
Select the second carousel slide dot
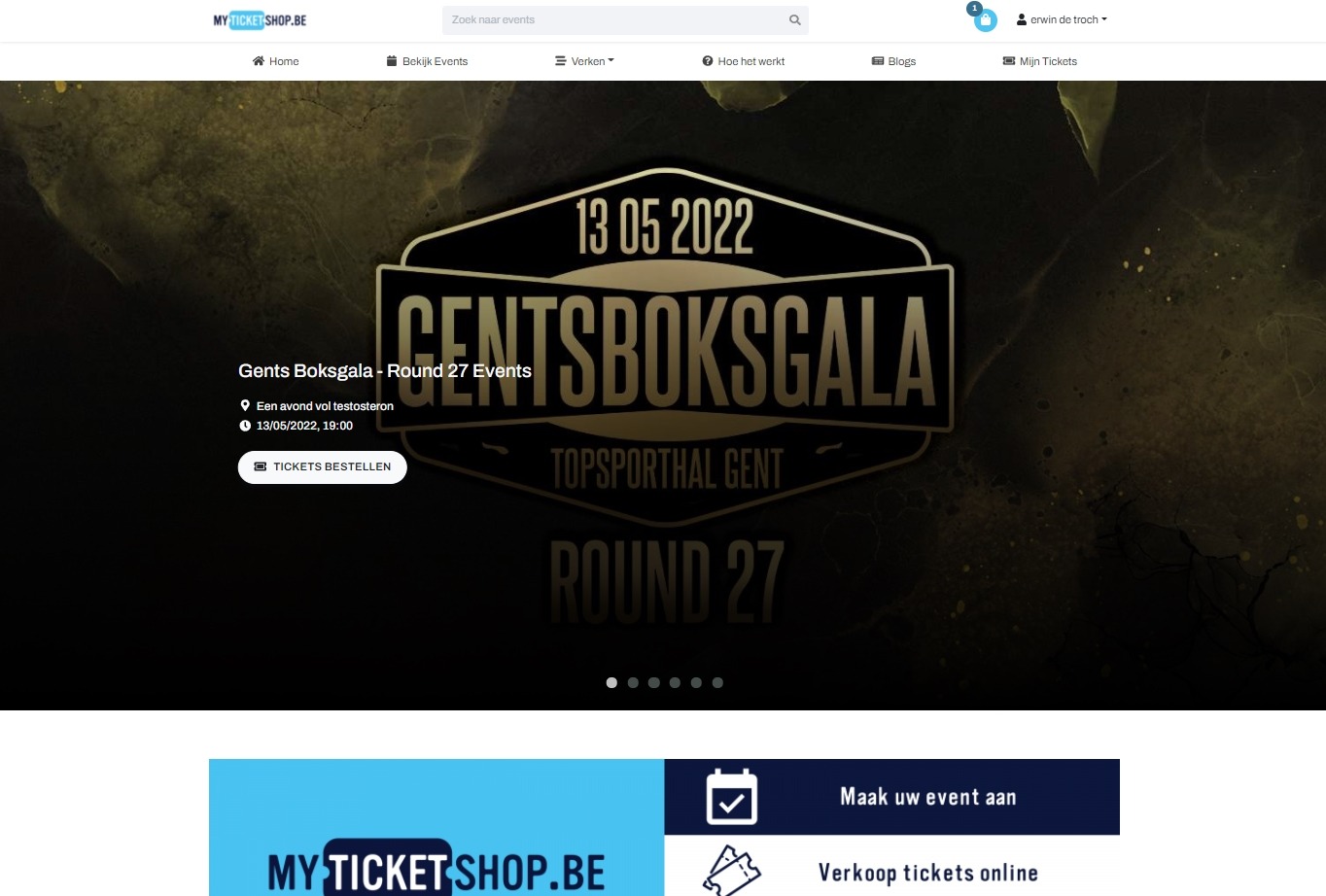click(x=633, y=683)
